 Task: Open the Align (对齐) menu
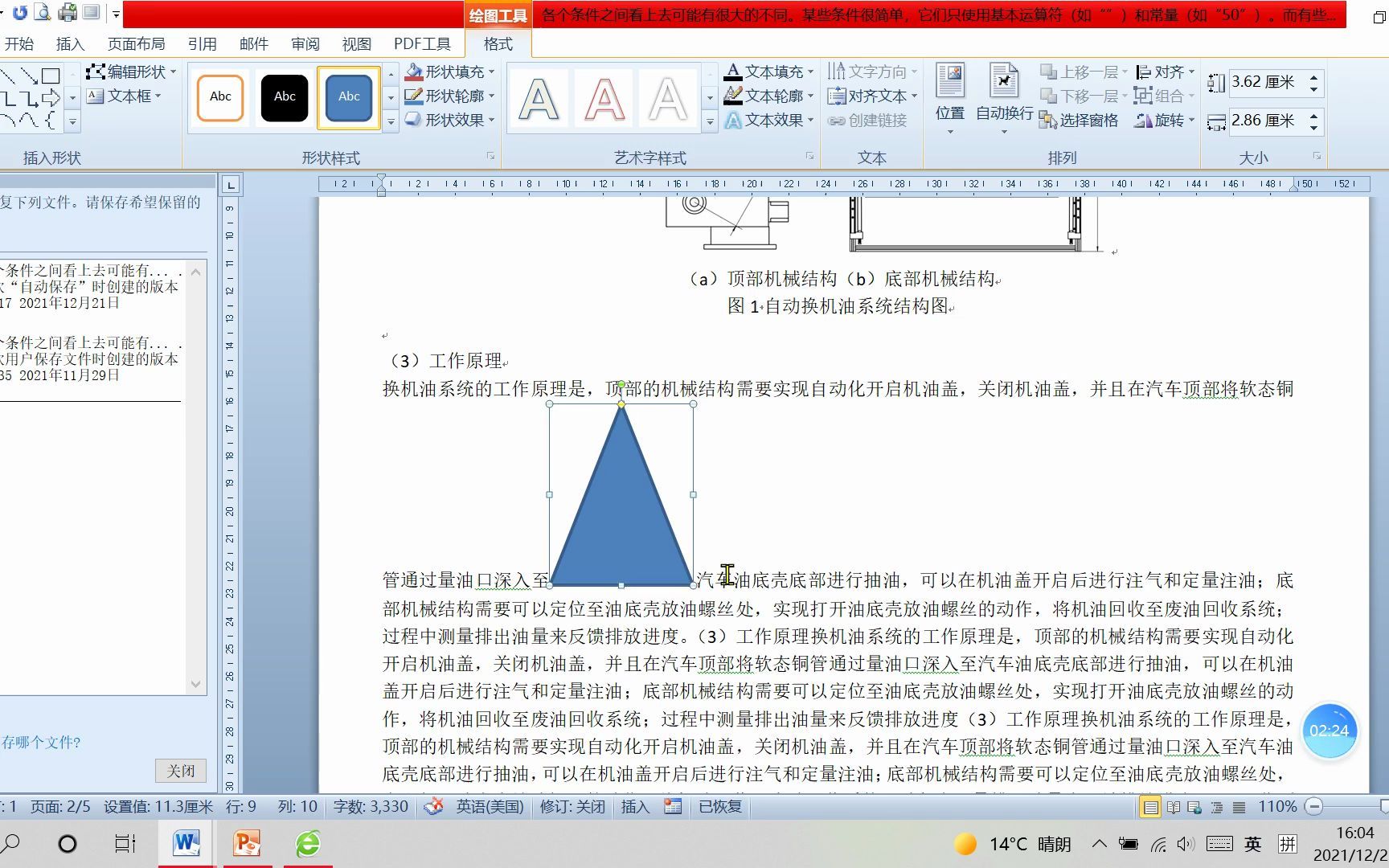(x=1165, y=72)
